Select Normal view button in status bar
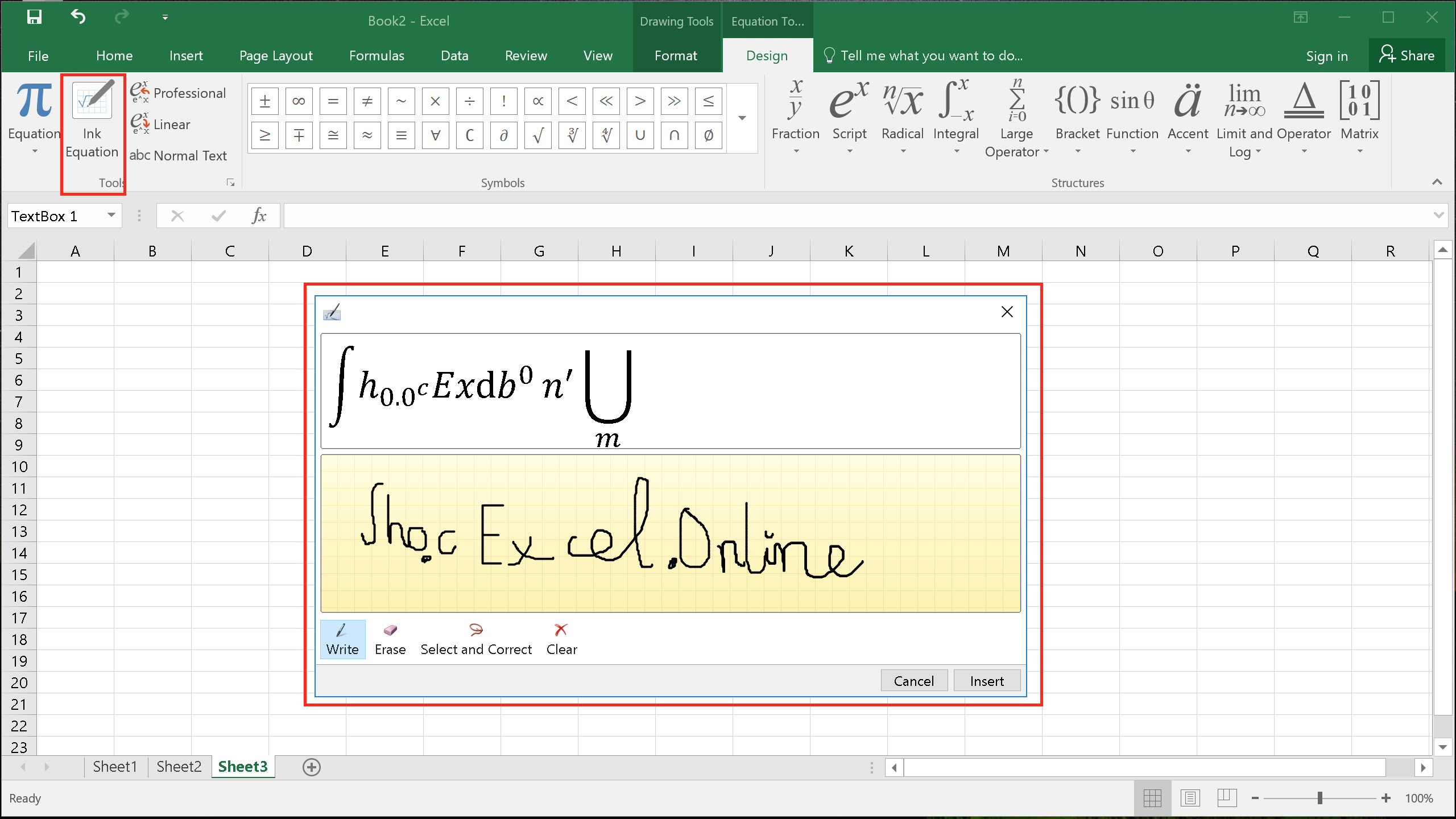 pos(1152,798)
